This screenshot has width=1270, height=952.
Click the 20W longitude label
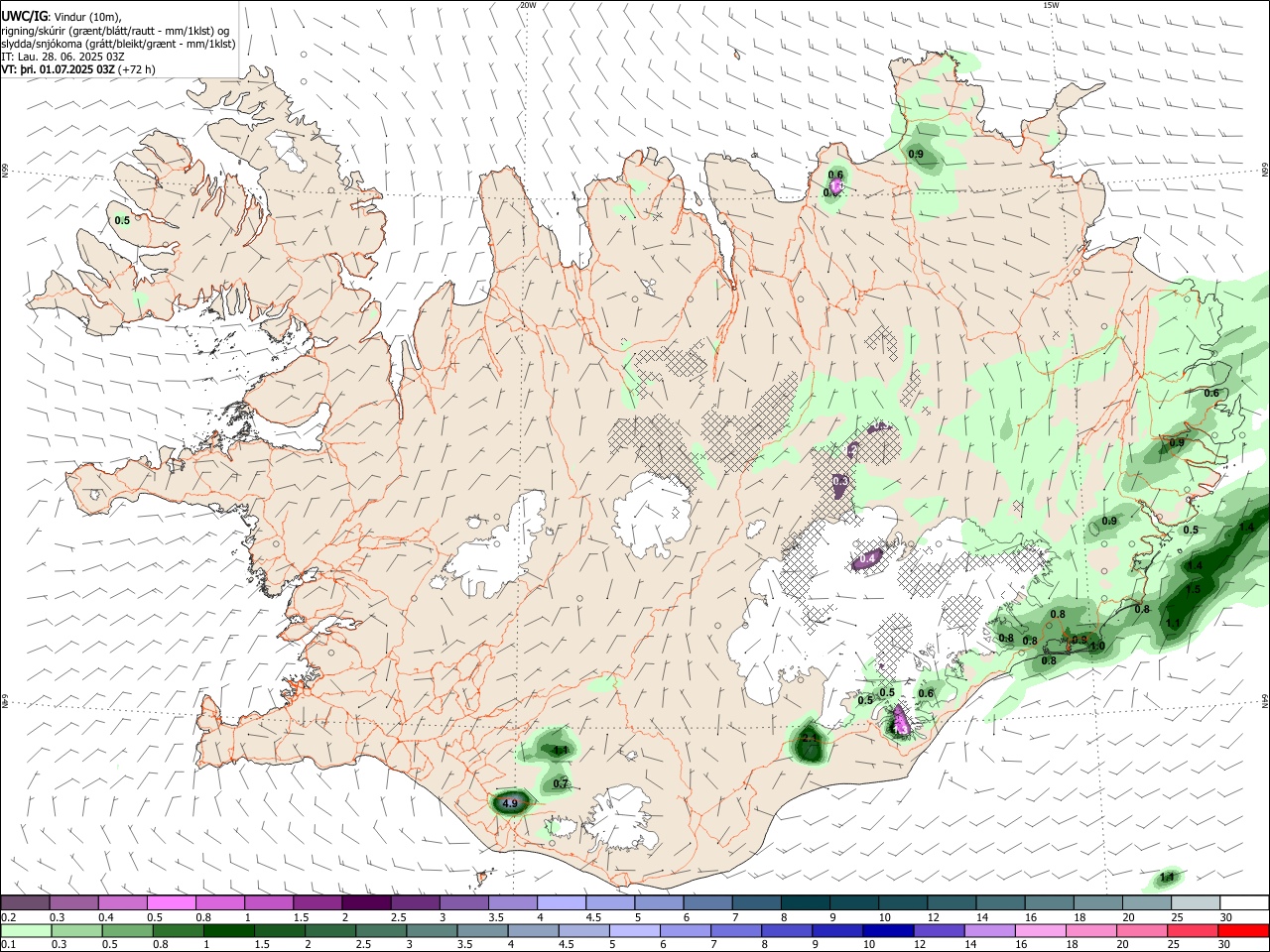coord(528,5)
